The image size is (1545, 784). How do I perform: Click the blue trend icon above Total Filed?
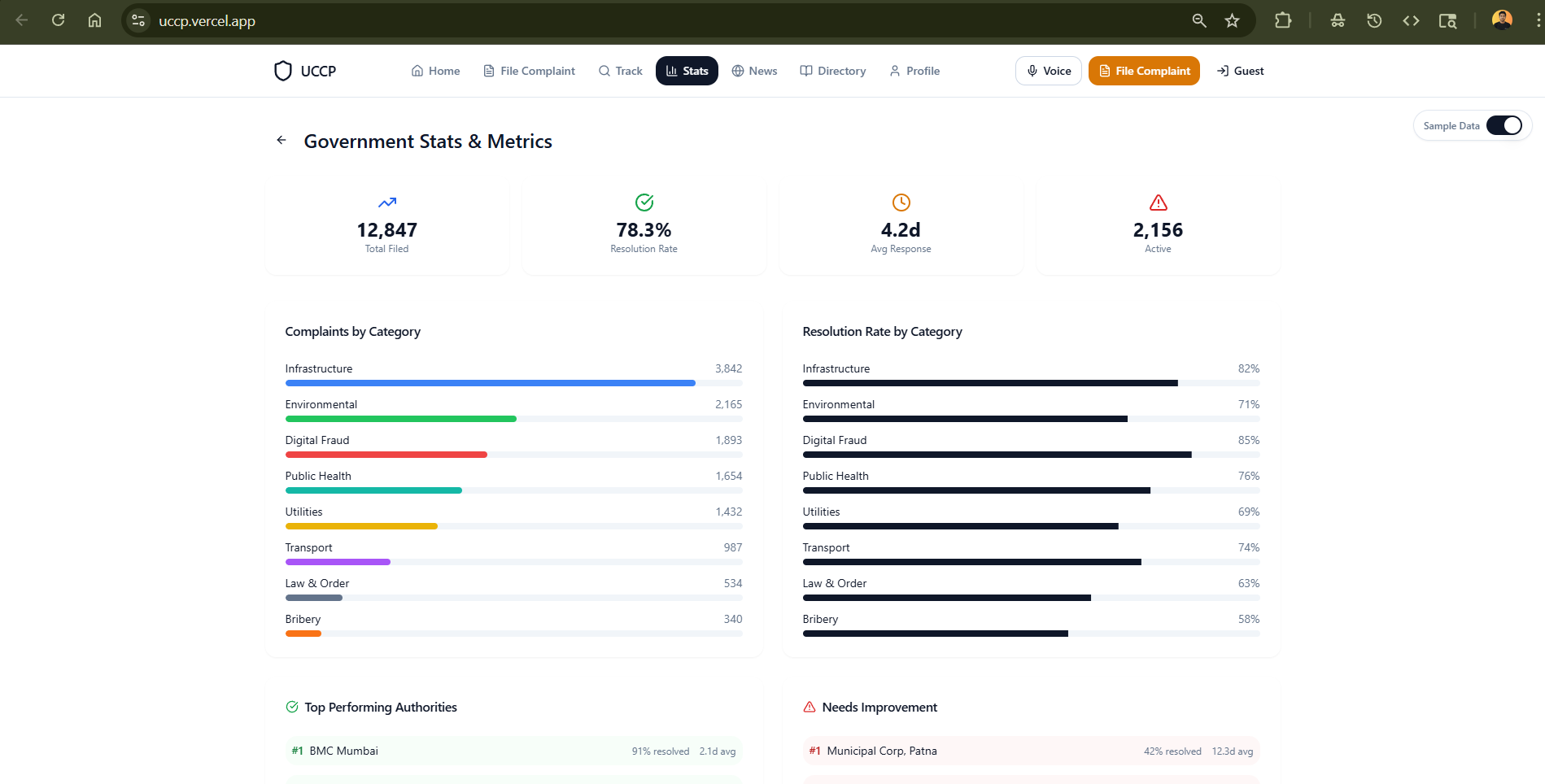click(387, 203)
